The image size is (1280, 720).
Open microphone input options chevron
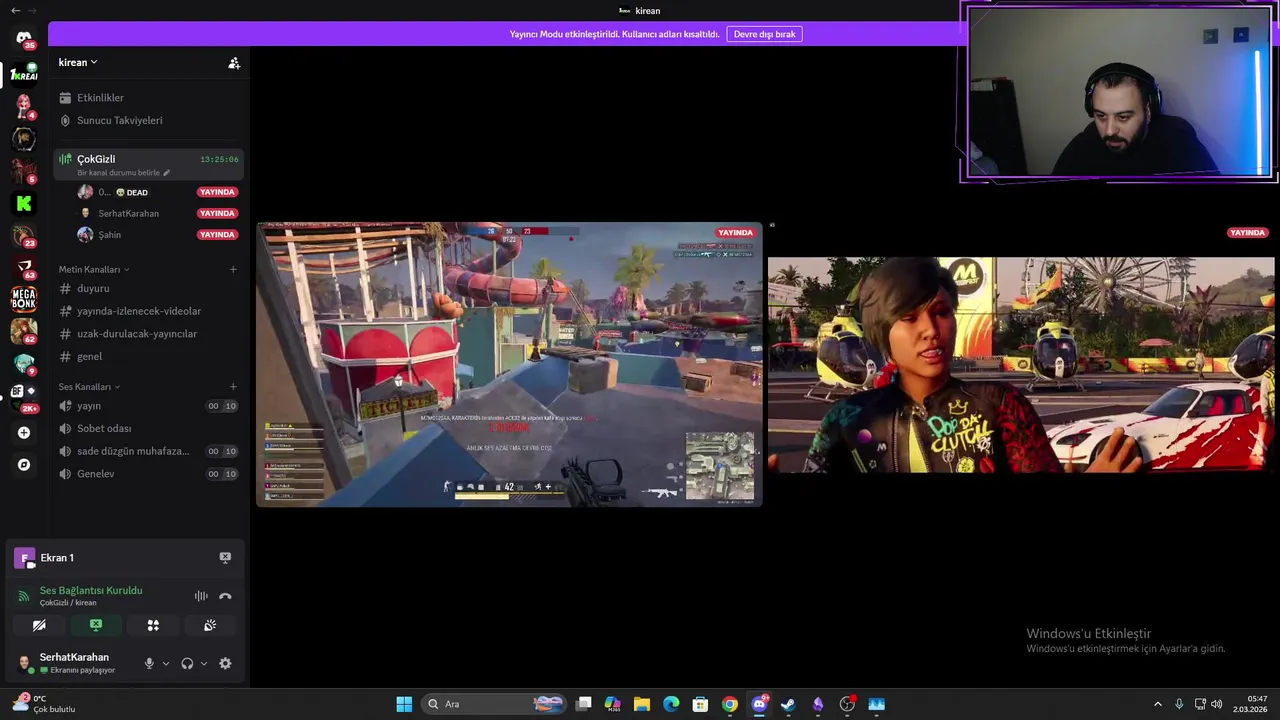166,663
